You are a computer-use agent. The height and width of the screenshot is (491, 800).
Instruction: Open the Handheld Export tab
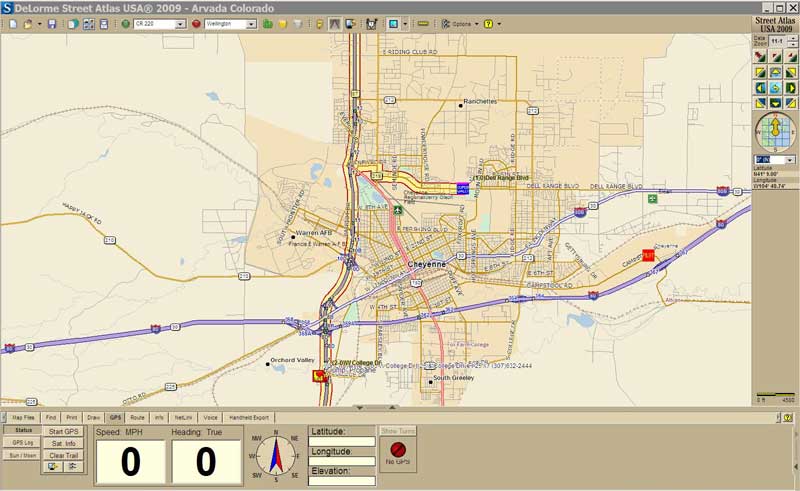pos(249,416)
